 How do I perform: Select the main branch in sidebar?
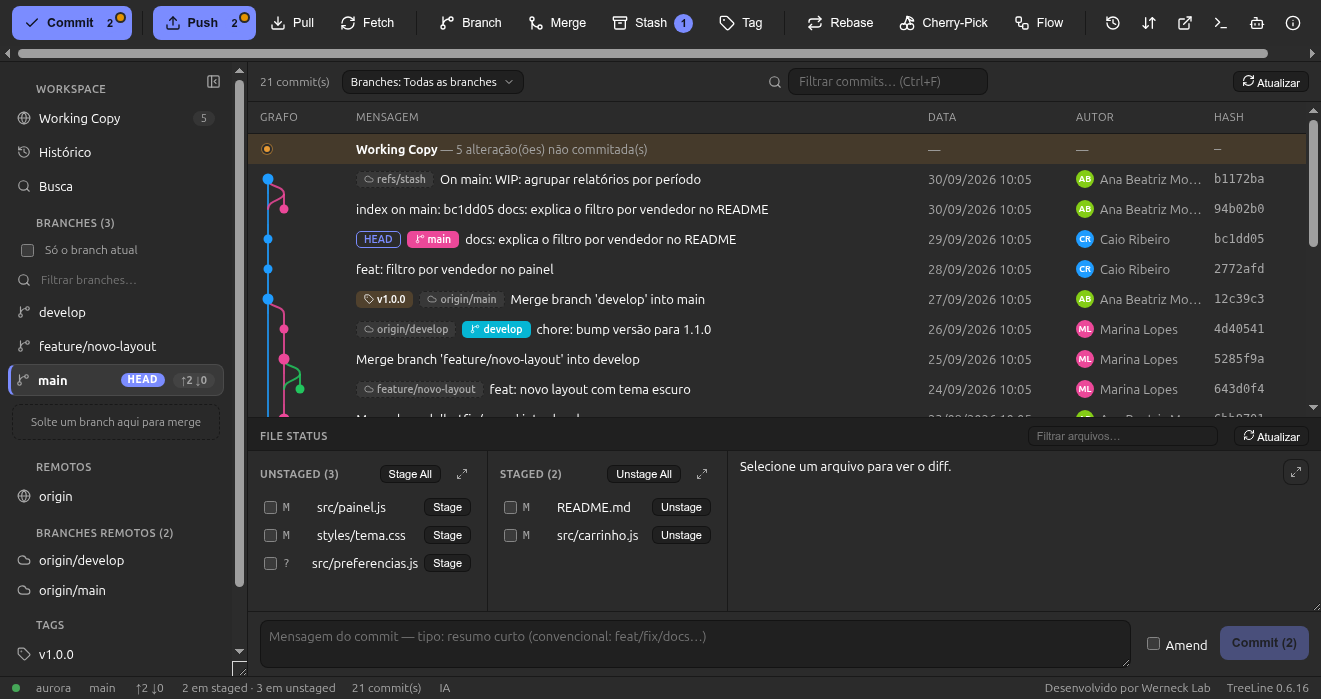116,380
